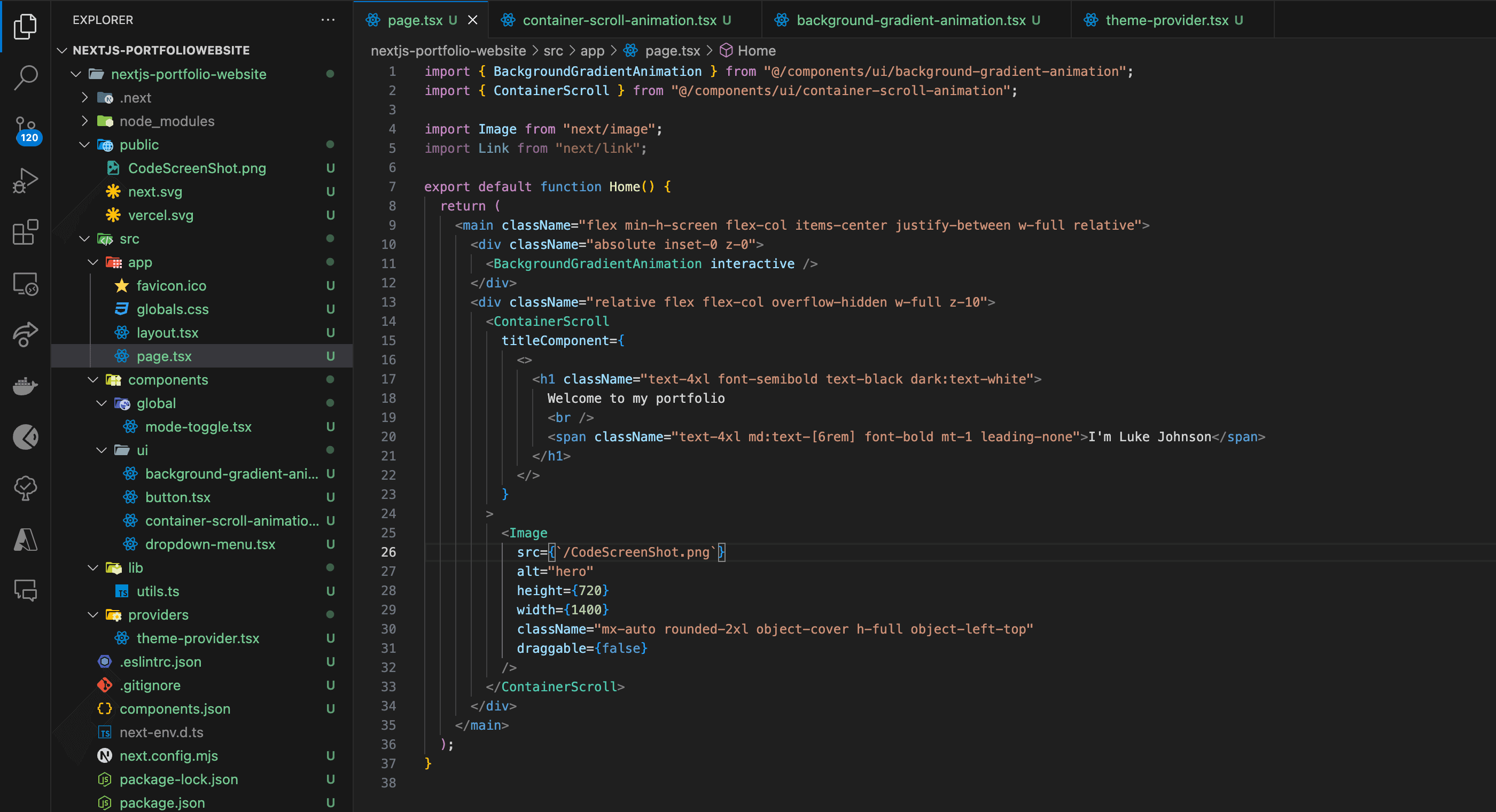
Task: Open .eslintrc.json file
Action: (201, 661)
